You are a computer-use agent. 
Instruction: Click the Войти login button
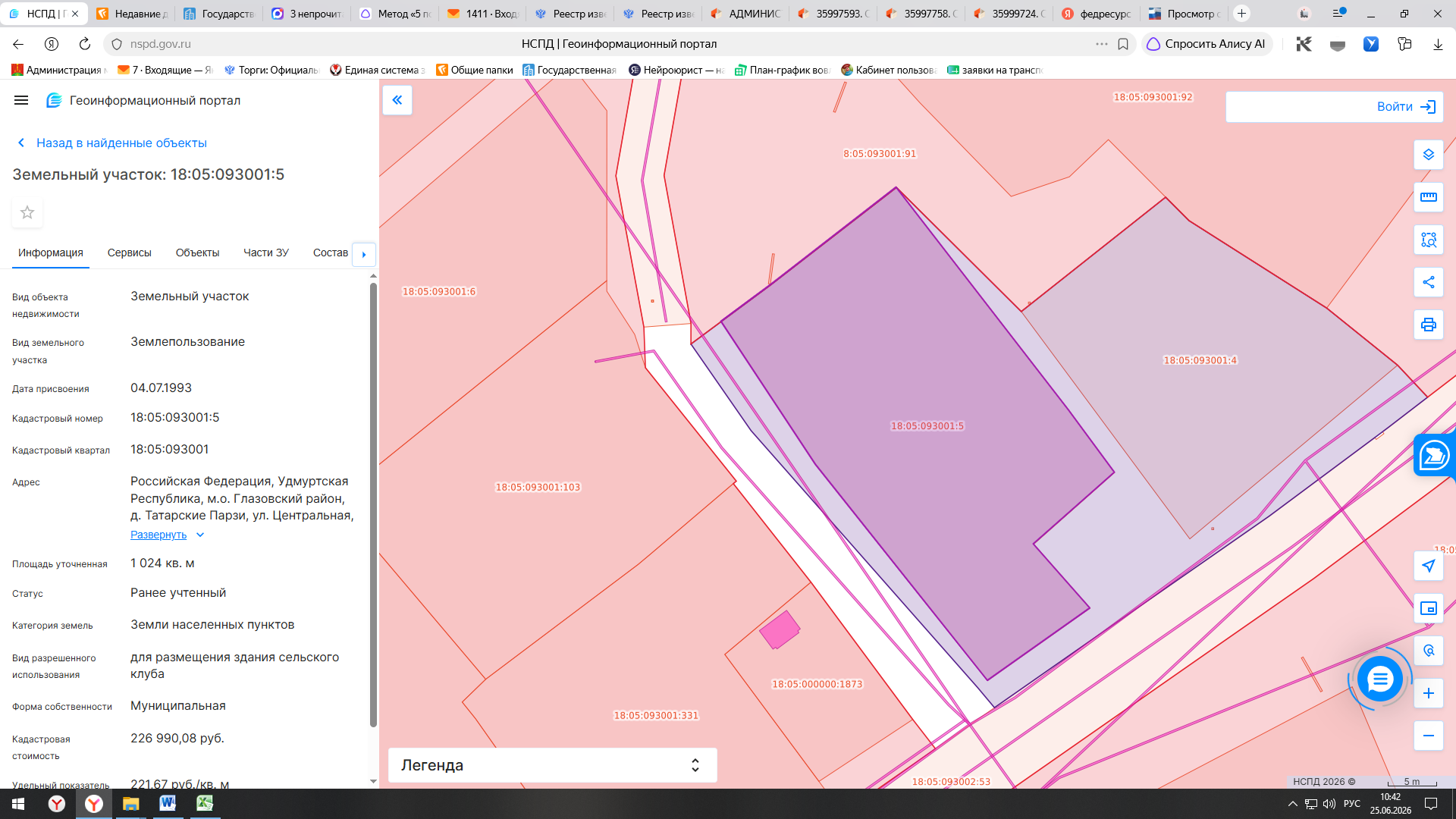[x=1335, y=107]
